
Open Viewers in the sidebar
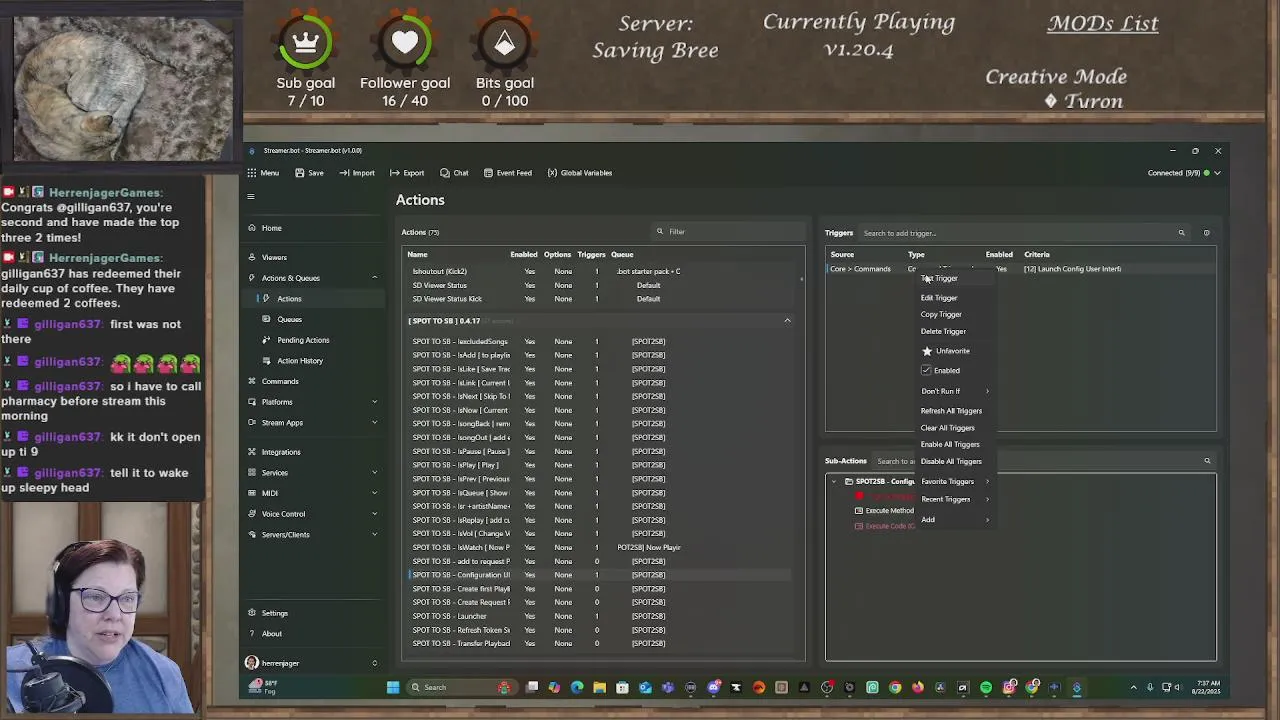(273, 258)
